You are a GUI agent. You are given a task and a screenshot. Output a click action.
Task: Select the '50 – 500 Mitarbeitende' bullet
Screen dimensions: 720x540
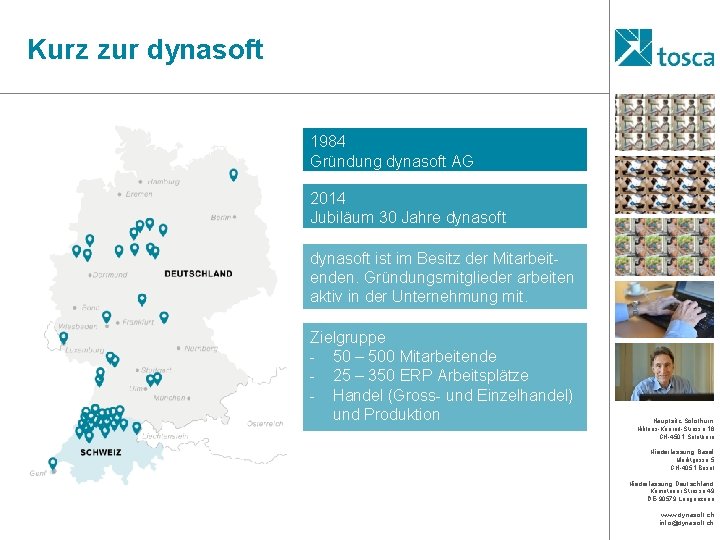[x=415, y=356]
